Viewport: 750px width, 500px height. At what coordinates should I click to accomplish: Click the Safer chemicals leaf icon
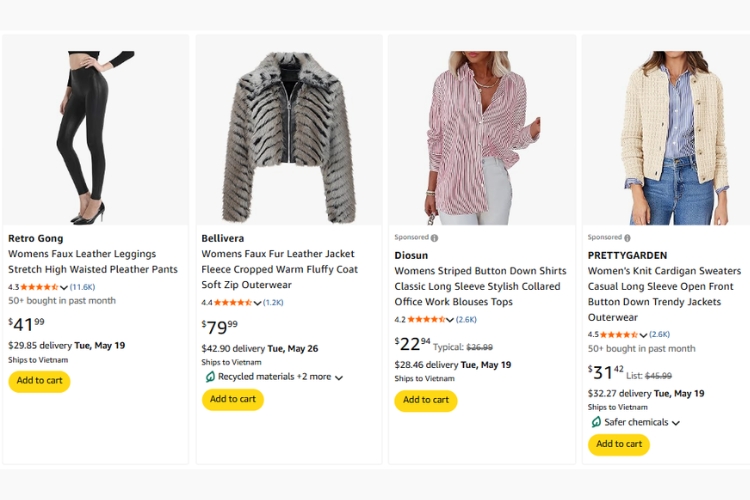[x=596, y=422]
